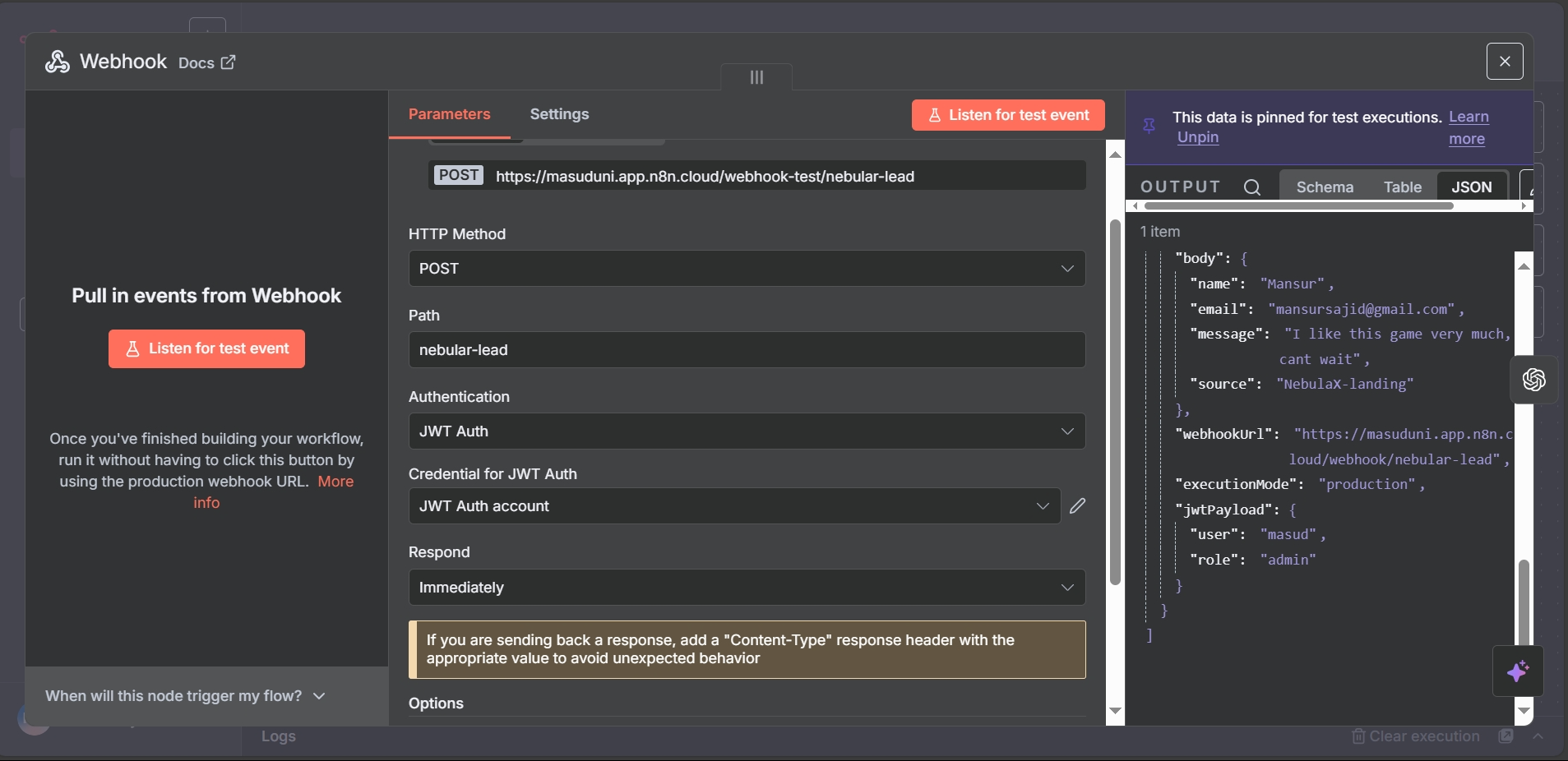Click the Unpin link
This screenshot has width=1568, height=761.
pyautogui.click(x=1198, y=137)
